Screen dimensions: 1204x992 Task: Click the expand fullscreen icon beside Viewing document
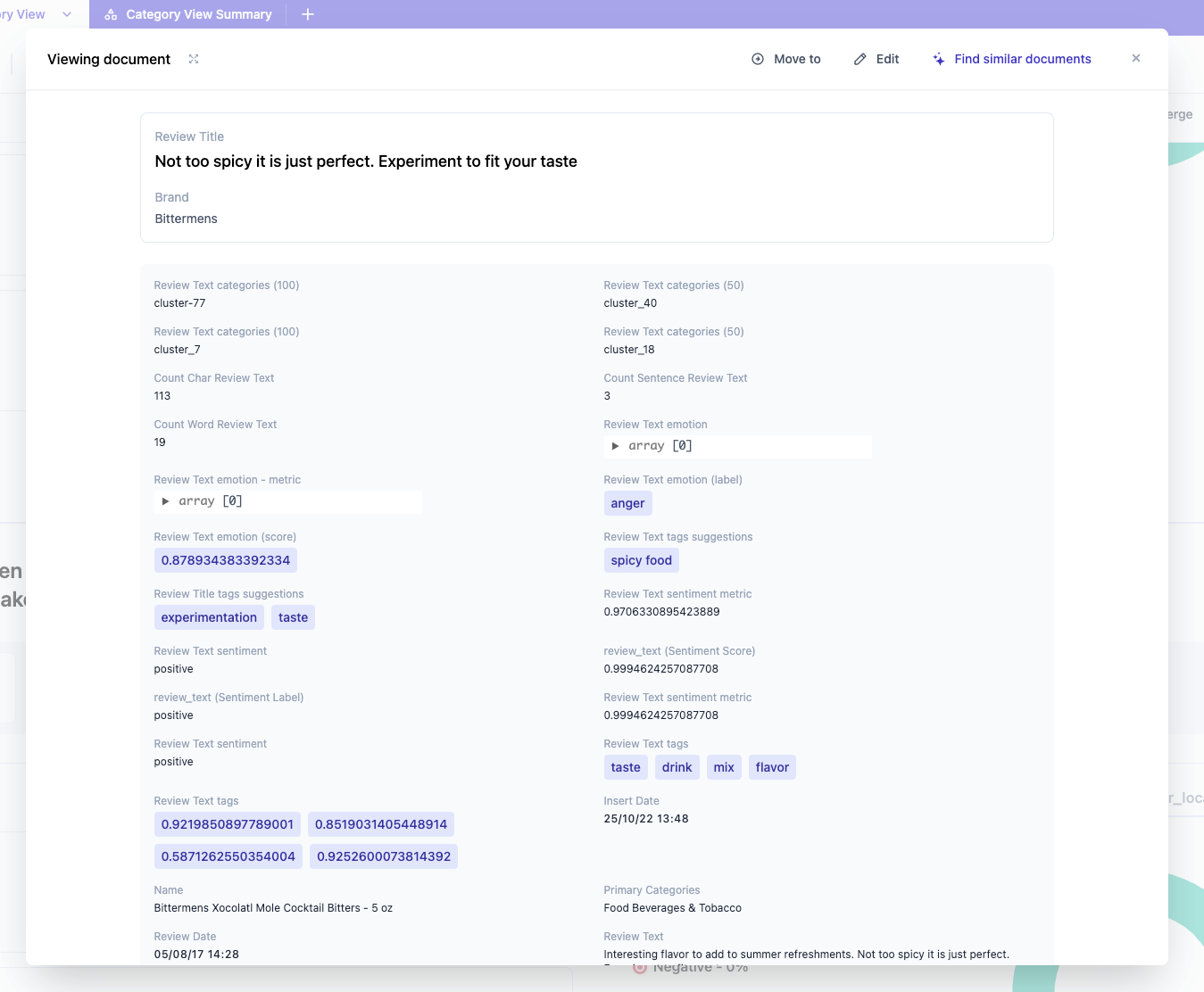pos(194,59)
